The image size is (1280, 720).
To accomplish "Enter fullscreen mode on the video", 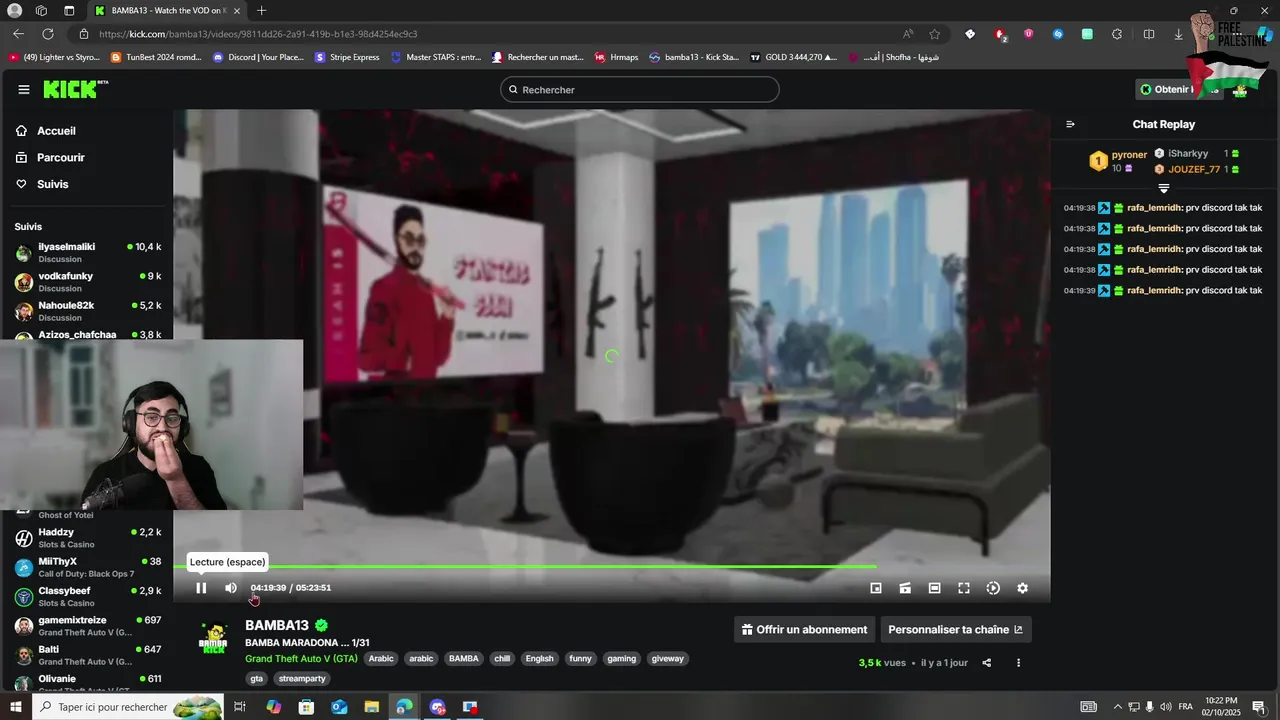I will click(x=964, y=588).
